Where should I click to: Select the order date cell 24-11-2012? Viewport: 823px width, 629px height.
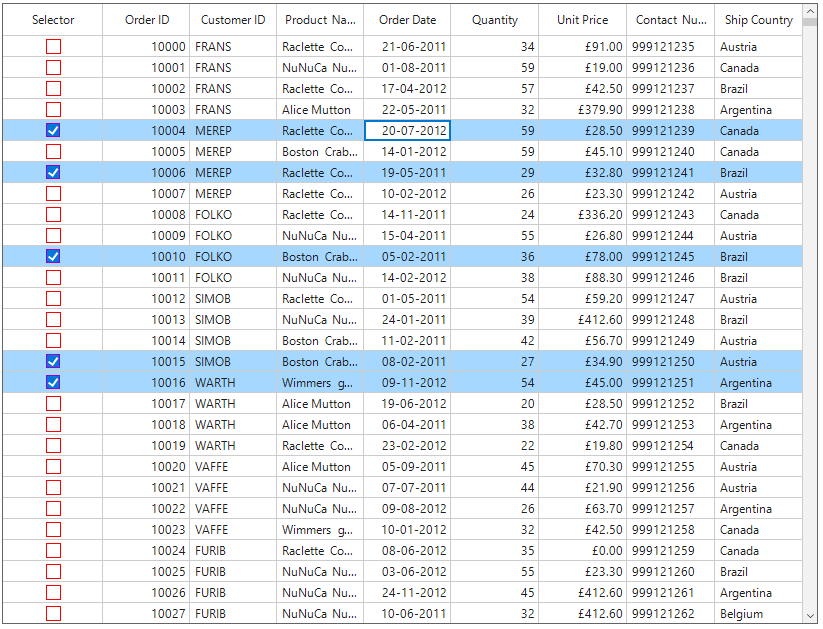pos(407,593)
